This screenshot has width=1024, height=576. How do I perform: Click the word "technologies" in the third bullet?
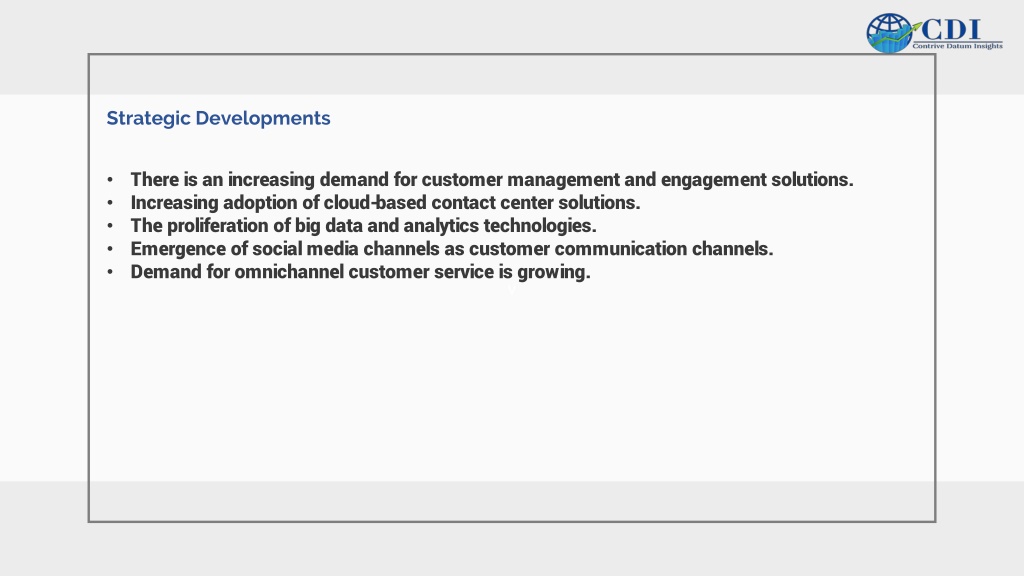point(539,226)
